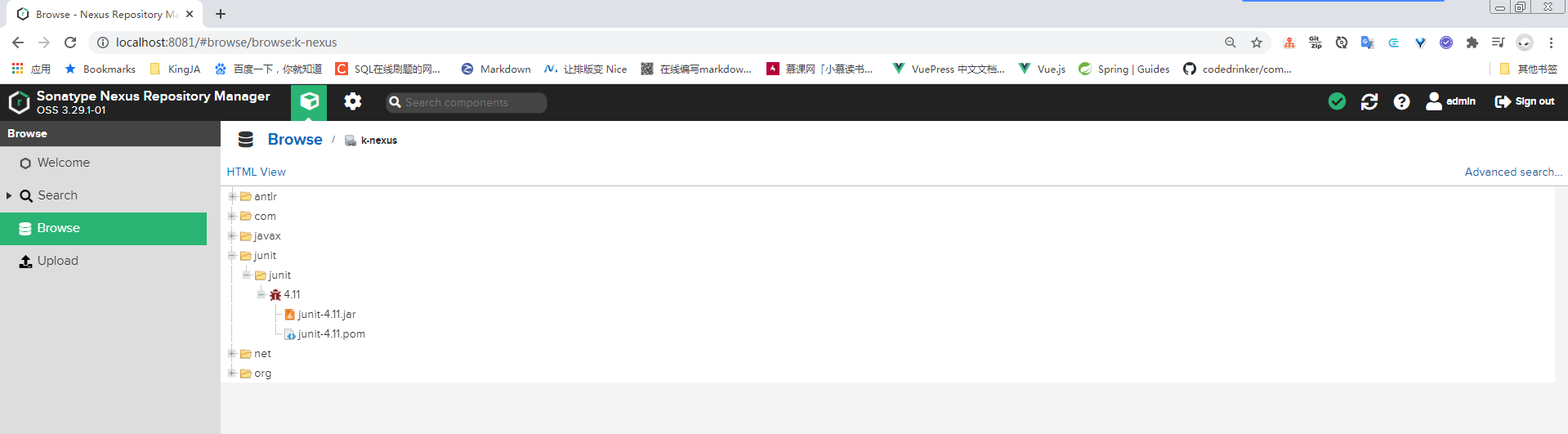Open the KingJA bookmark folder
The height and width of the screenshot is (434, 1568).
[175, 69]
